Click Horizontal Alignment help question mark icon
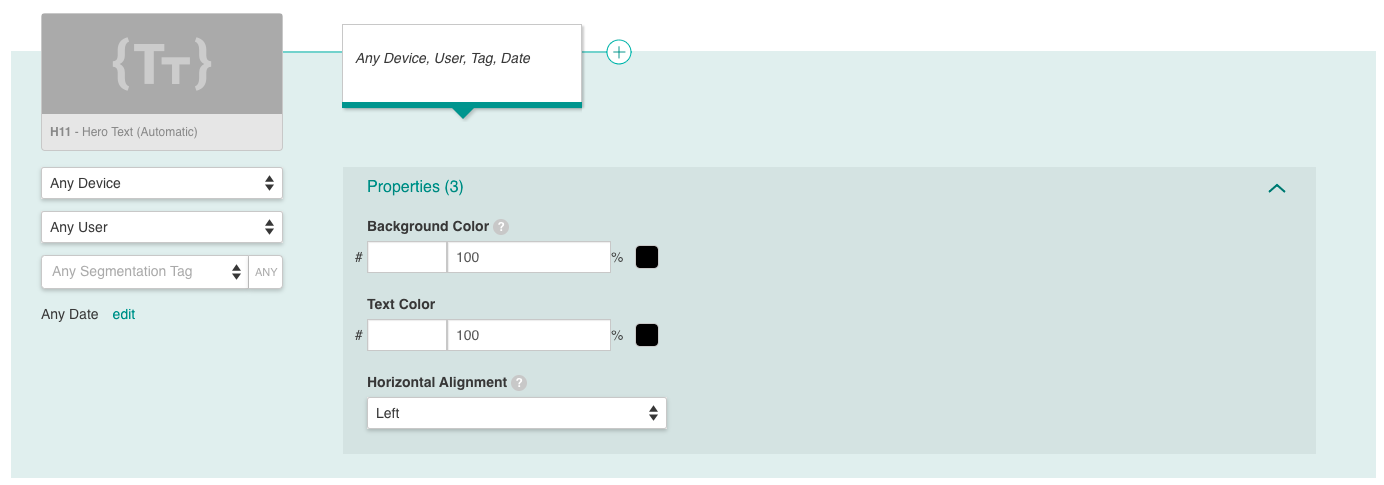The height and width of the screenshot is (485, 1384). (519, 383)
